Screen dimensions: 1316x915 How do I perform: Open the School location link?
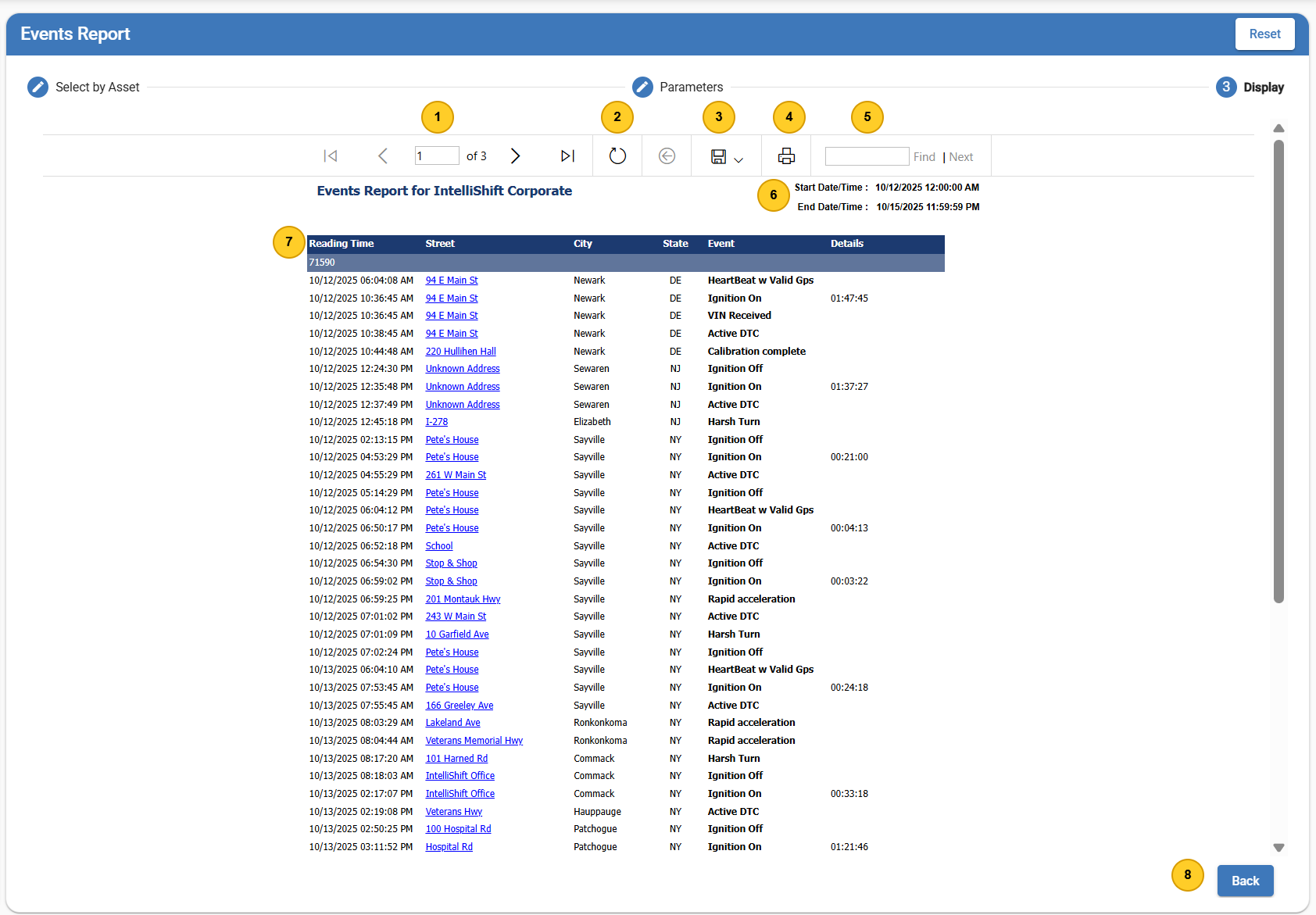[438, 546]
